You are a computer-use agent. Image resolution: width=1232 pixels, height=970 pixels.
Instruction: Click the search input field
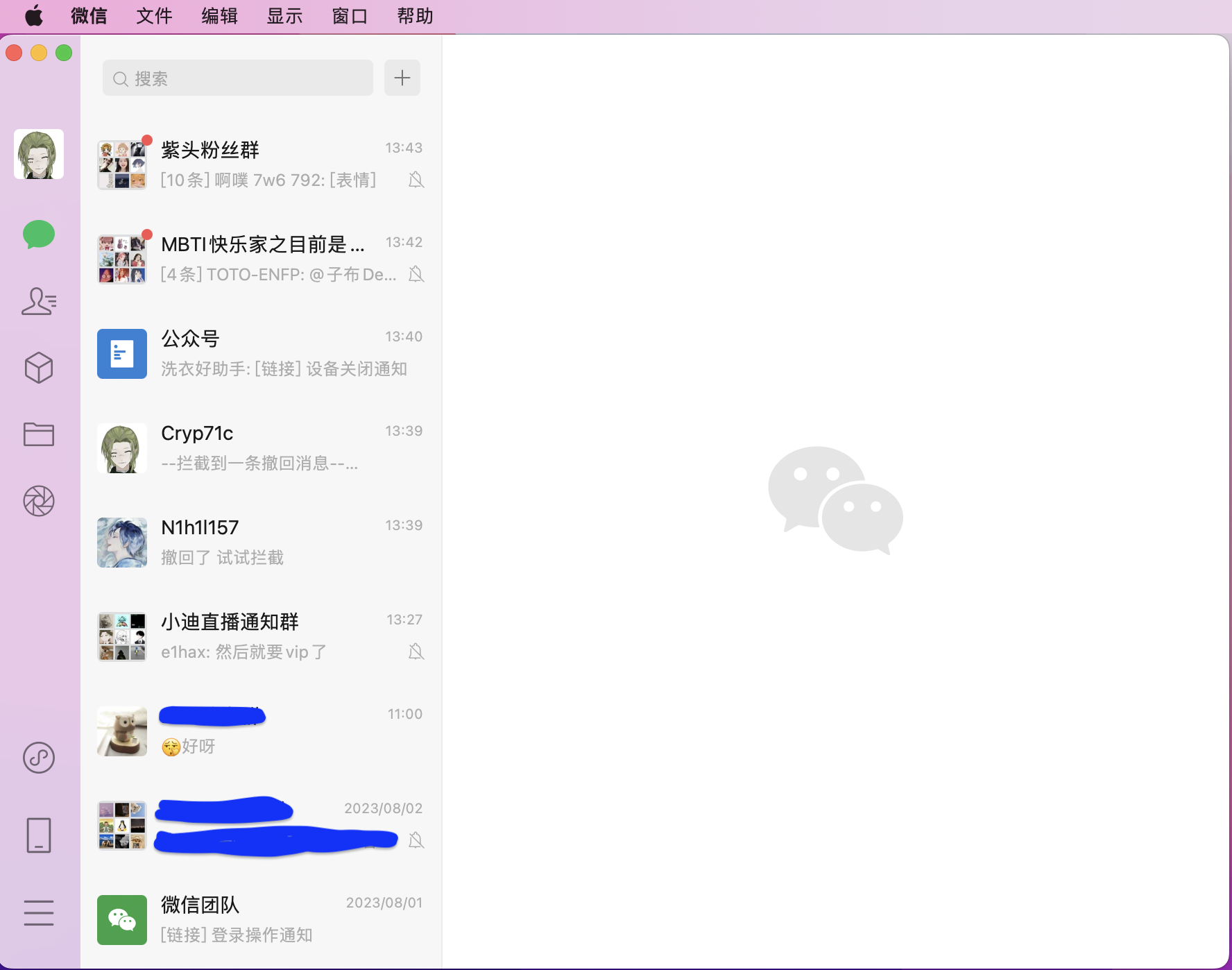[238, 78]
